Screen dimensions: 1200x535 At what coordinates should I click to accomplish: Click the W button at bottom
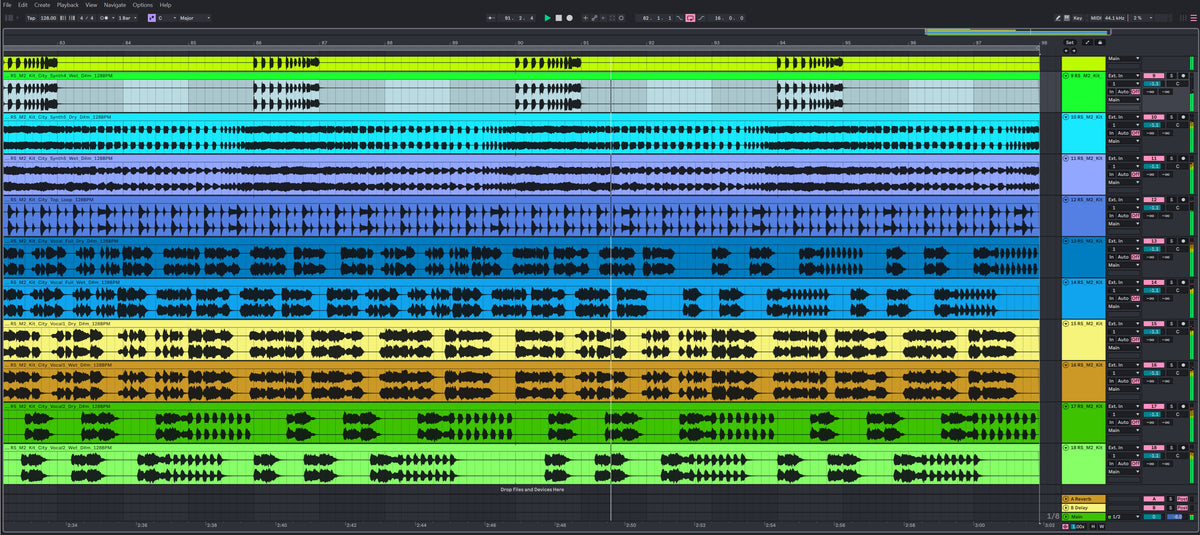coord(1101,526)
